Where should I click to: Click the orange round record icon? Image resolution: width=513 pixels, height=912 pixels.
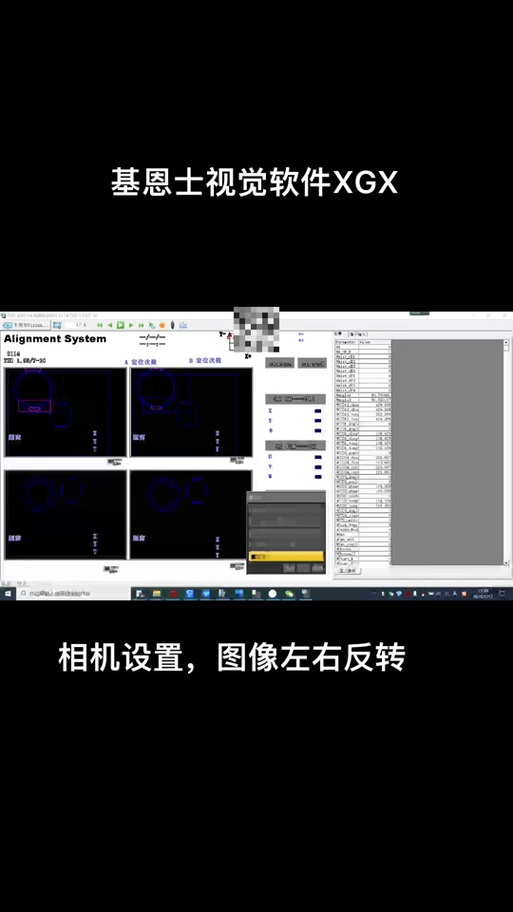162,325
